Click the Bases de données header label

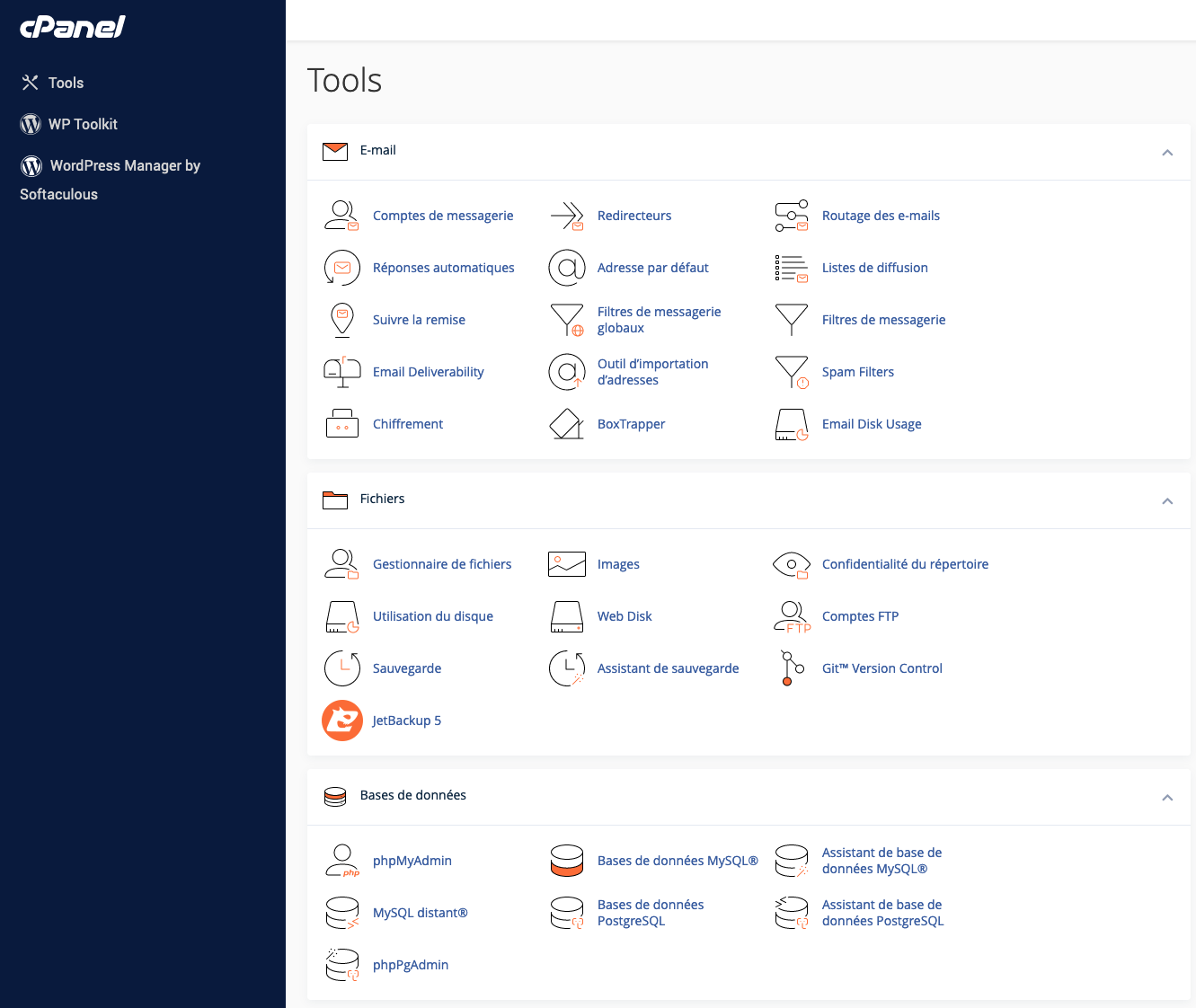[x=412, y=795]
